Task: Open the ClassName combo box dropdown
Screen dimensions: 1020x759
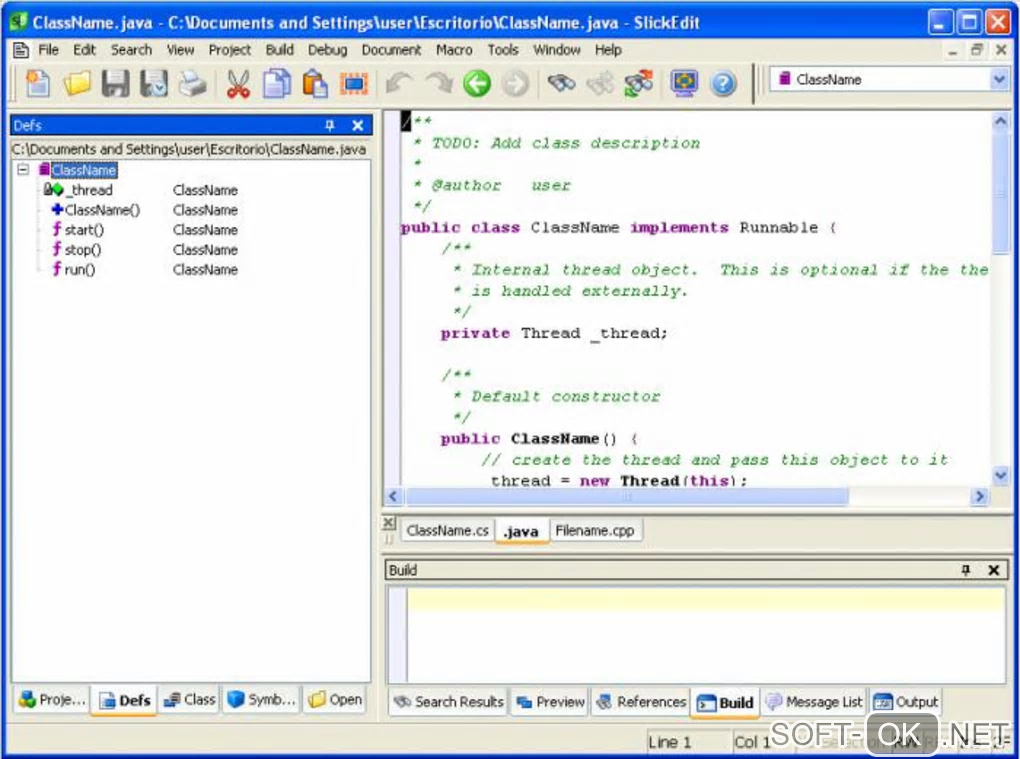Action: (998, 80)
